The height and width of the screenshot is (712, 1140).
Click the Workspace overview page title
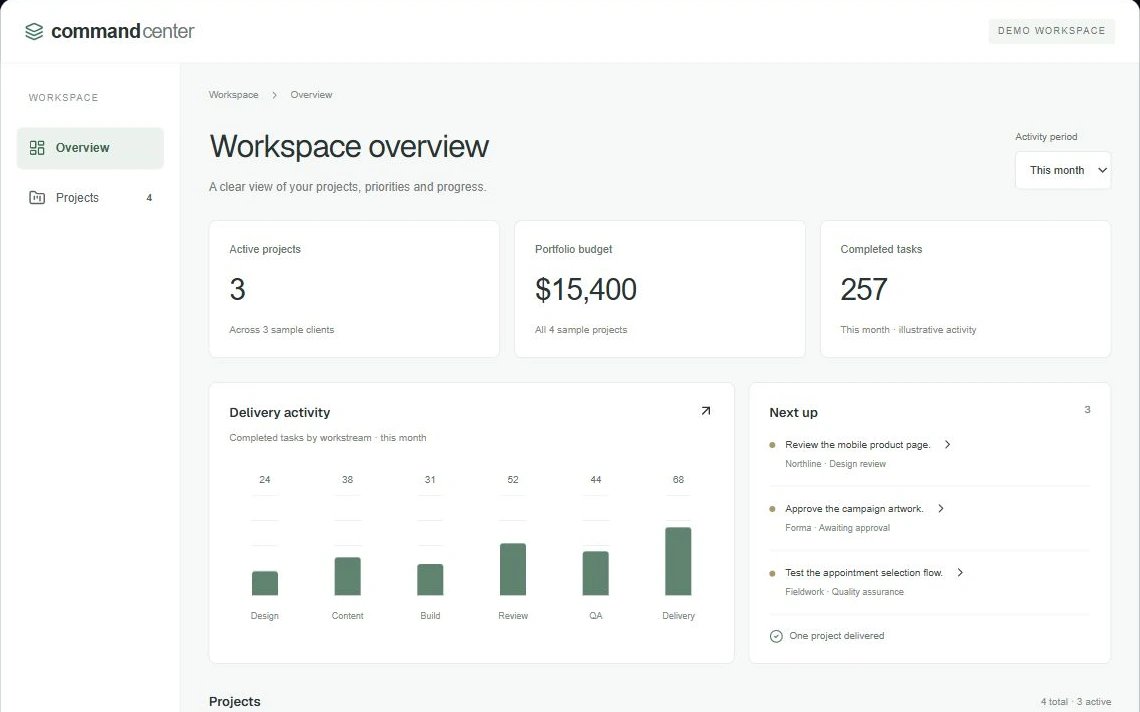tap(349, 146)
